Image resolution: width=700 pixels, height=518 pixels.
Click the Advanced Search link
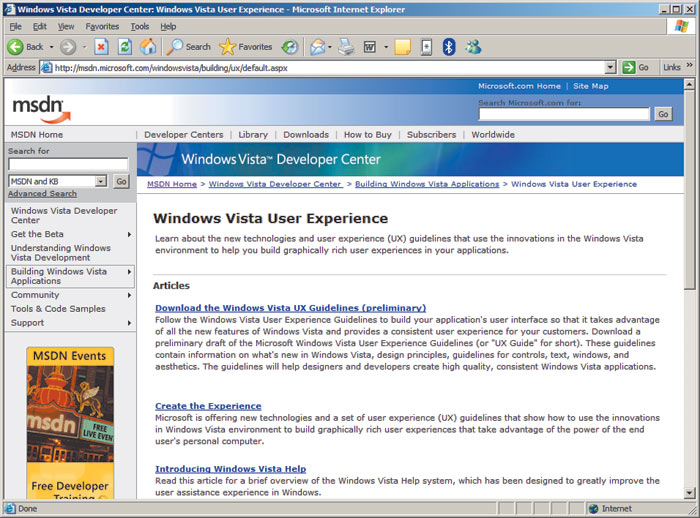(42, 194)
